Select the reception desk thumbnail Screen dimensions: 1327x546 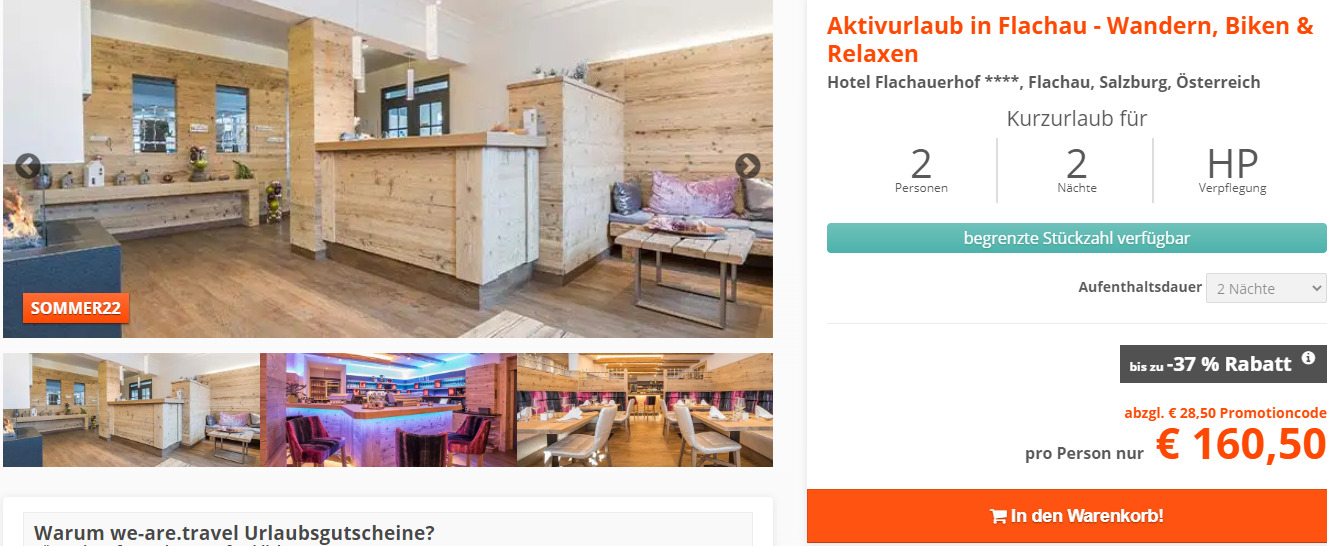click(131, 410)
